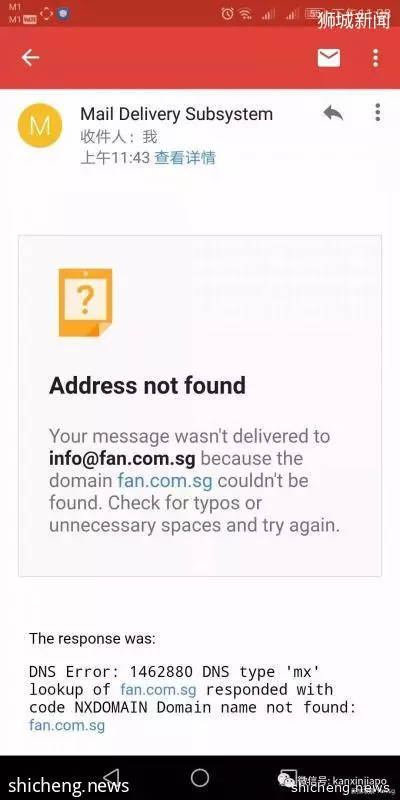Tap Android home circle button
The width and height of the screenshot is (400, 800).
(x=200, y=778)
